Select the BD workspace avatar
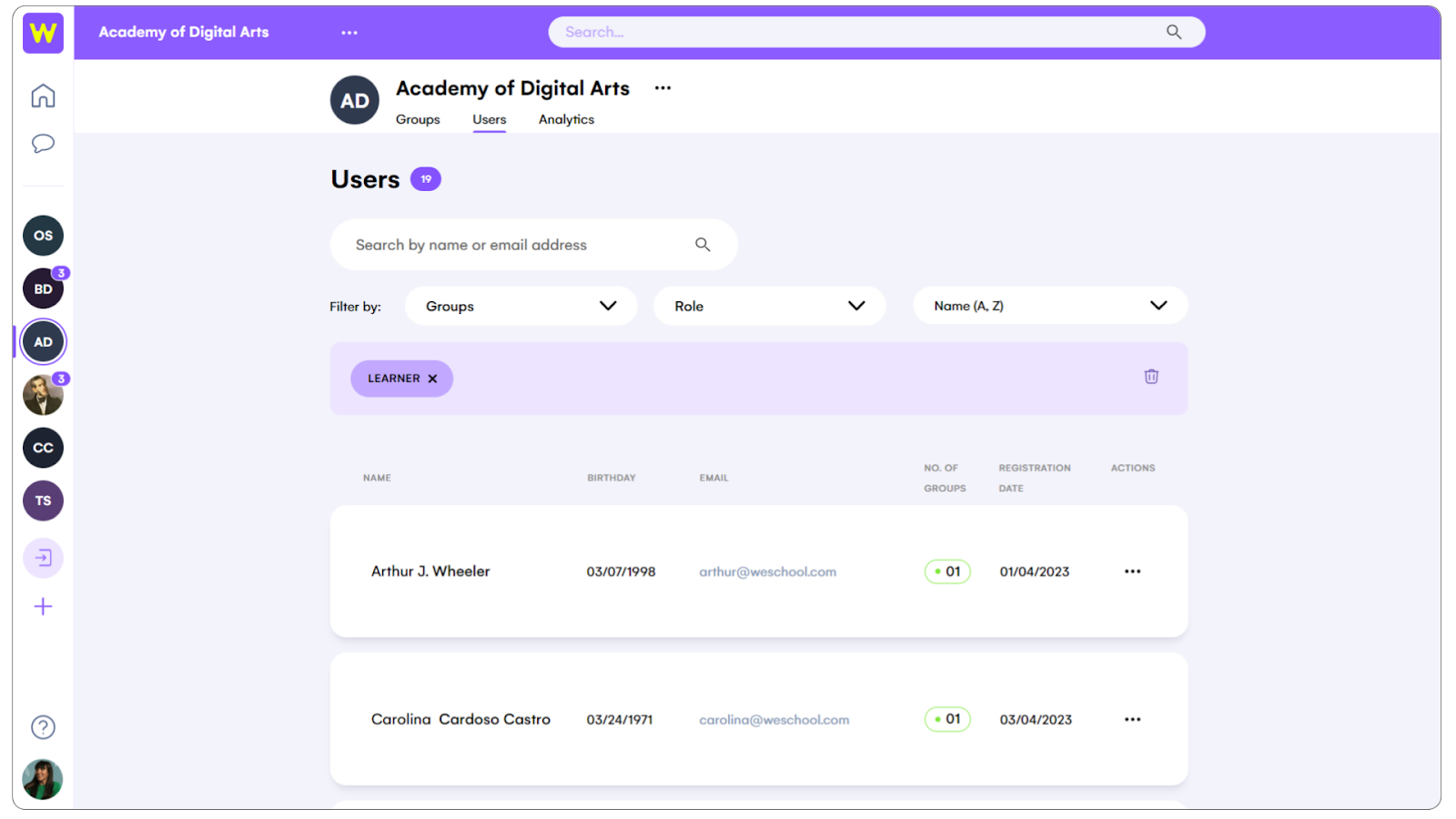Screen dimensions: 1456x819 click(43, 288)
